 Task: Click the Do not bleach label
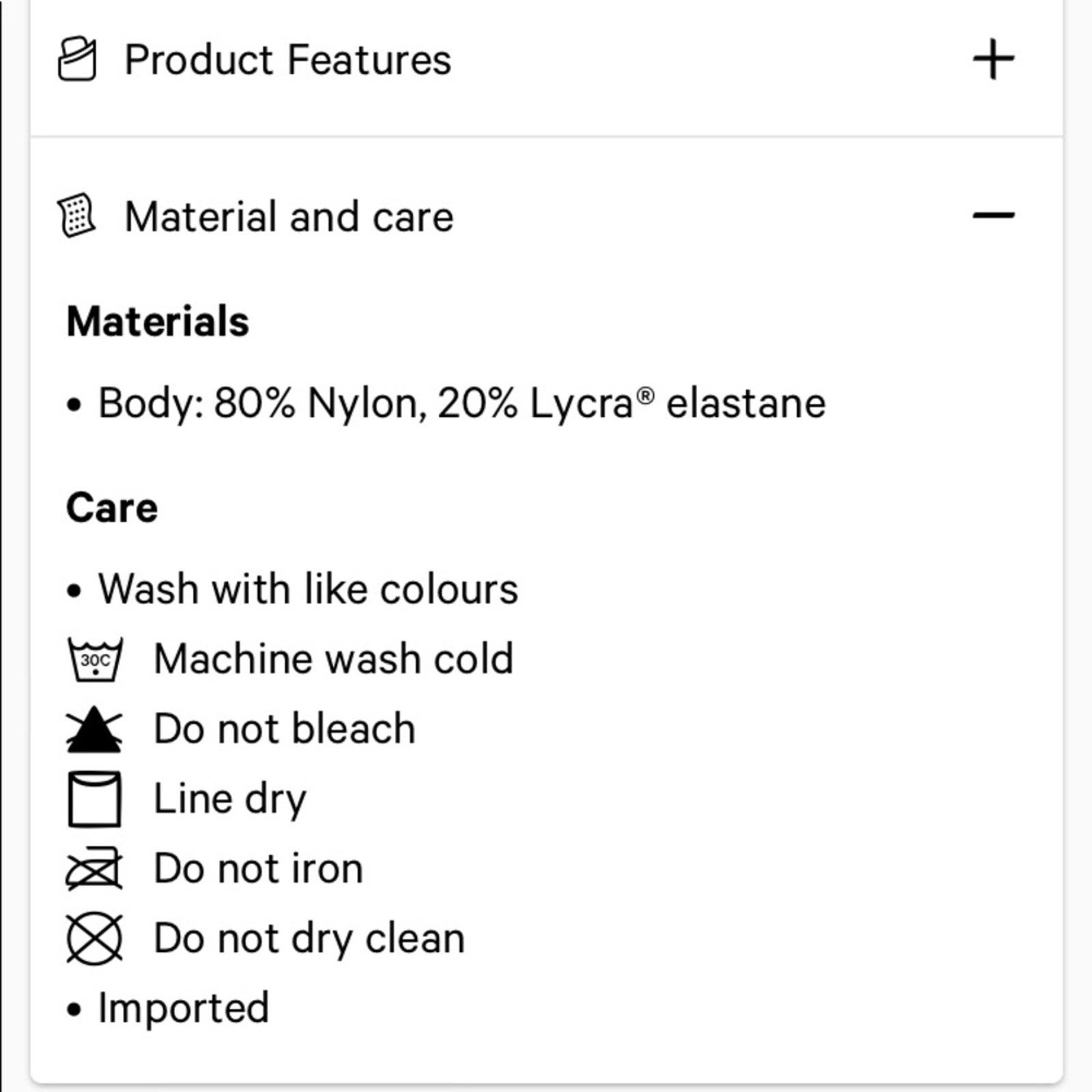[x=285, y=728]
